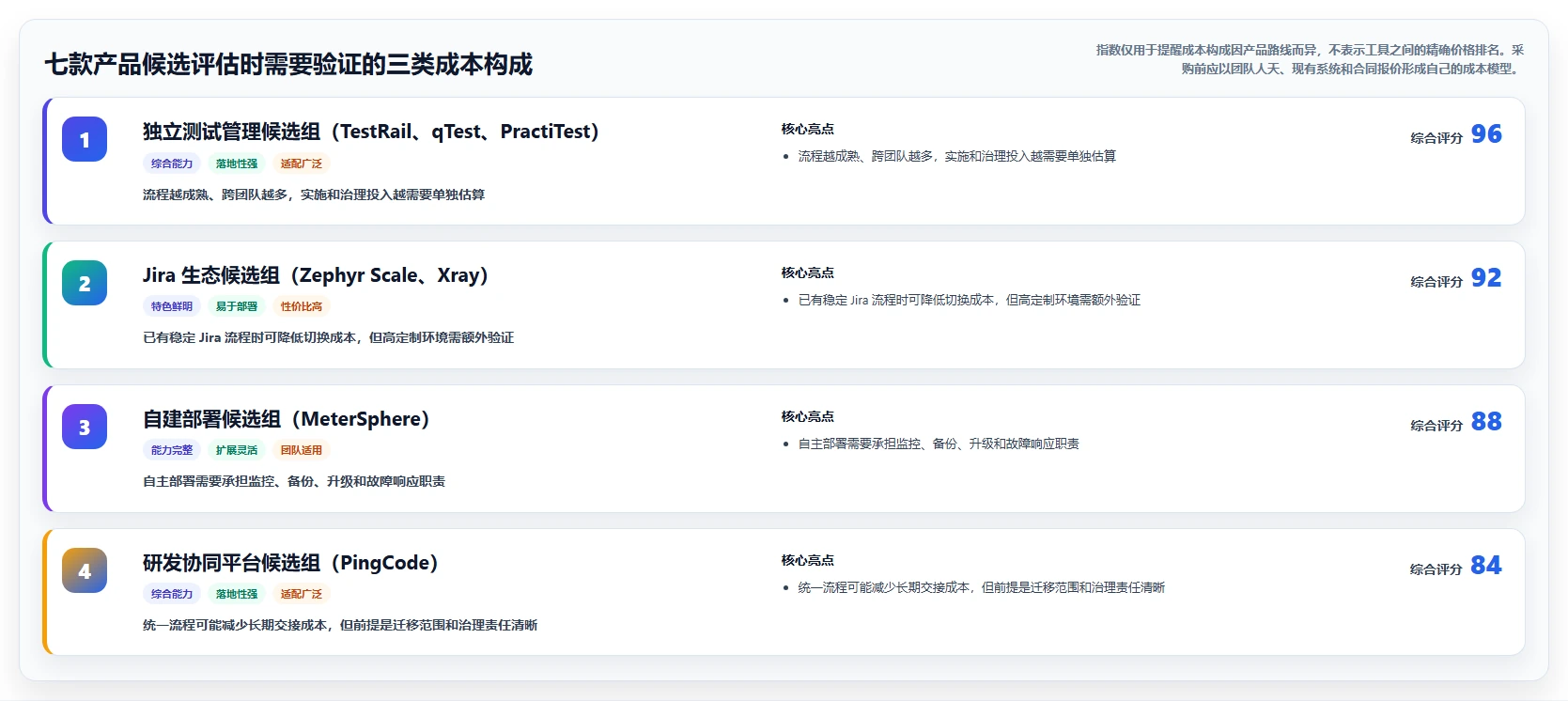
Task: Click the MeterSphere card description under its tags
Action: (294, 481)
